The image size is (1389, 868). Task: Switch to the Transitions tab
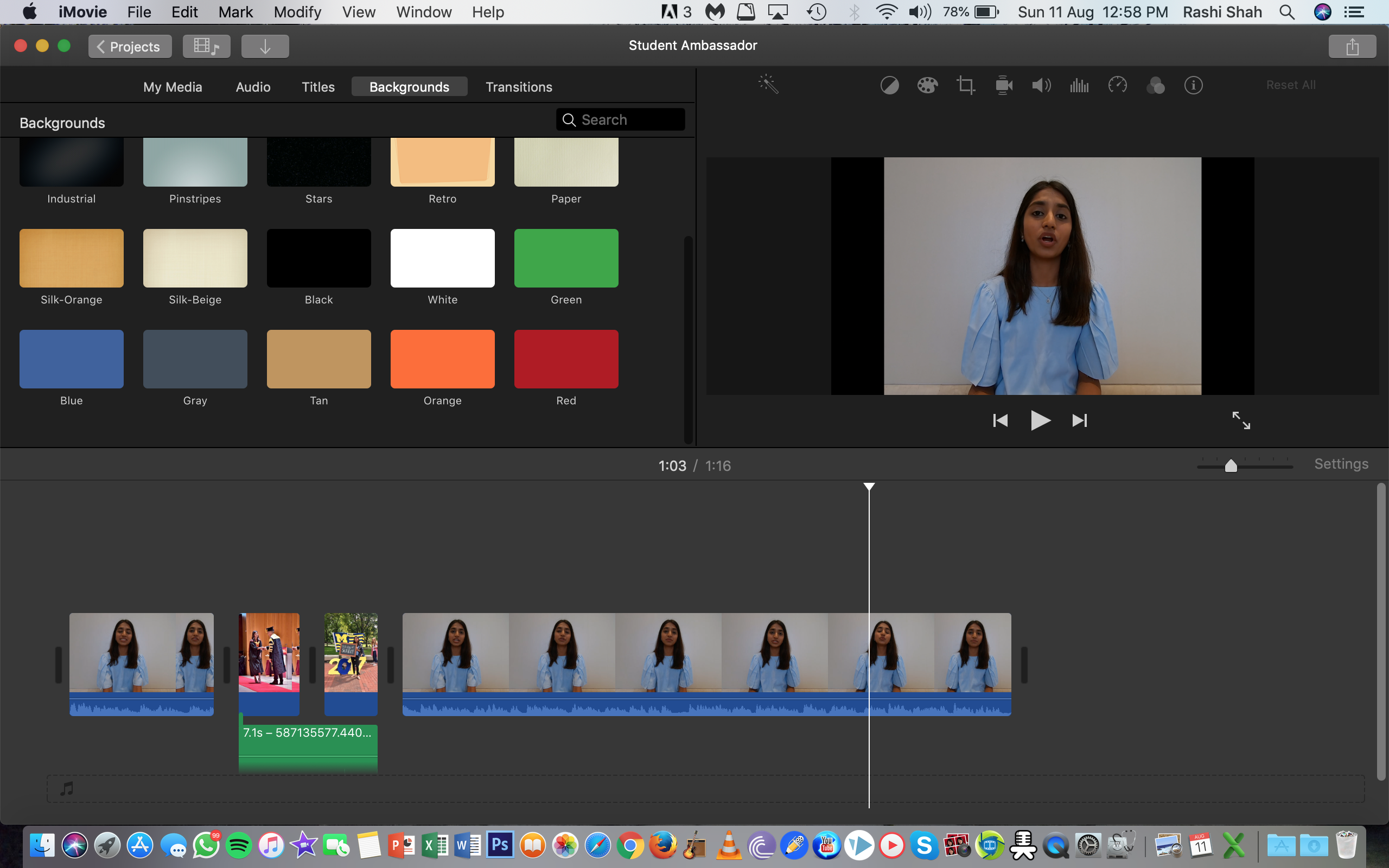tap(518, 87)
